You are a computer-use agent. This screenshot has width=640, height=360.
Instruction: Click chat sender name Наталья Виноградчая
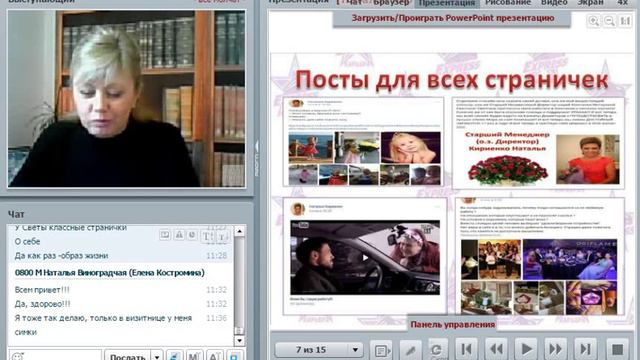click(x=109, y=273)
